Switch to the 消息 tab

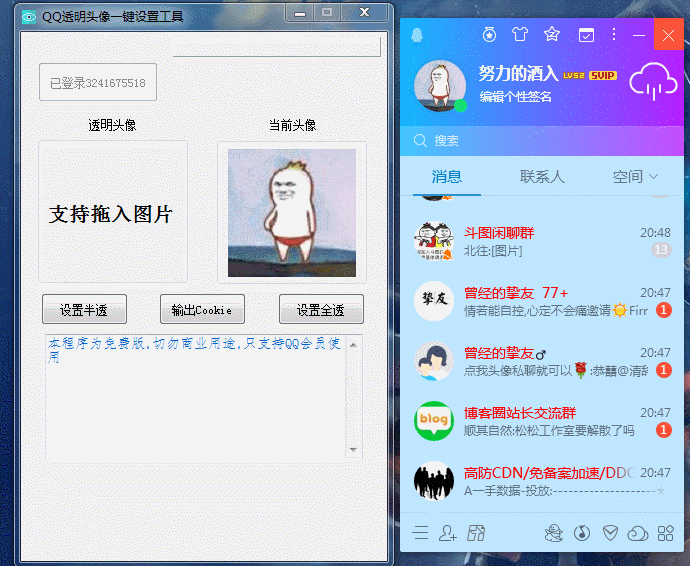[447, 176]
